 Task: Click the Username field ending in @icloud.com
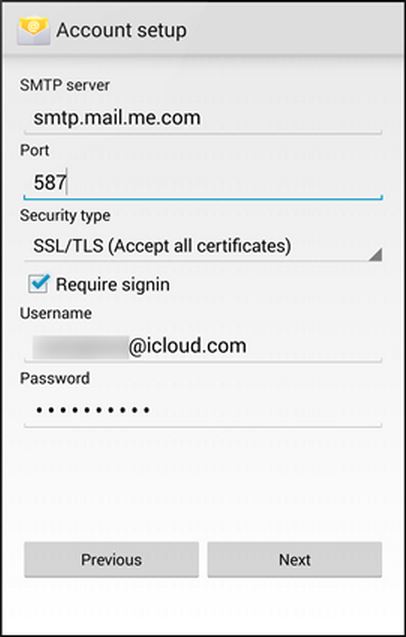click(203, 347)
